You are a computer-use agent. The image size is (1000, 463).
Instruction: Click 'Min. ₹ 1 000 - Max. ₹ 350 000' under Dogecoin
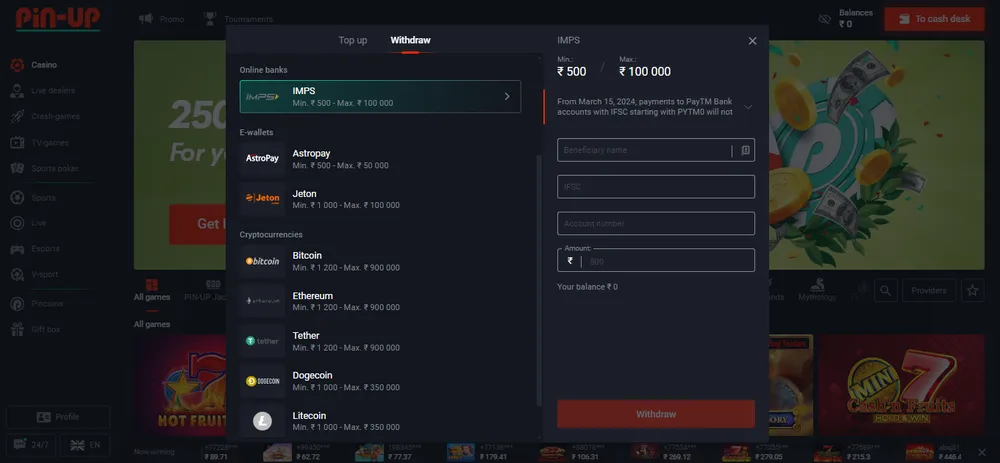(346, 388)
